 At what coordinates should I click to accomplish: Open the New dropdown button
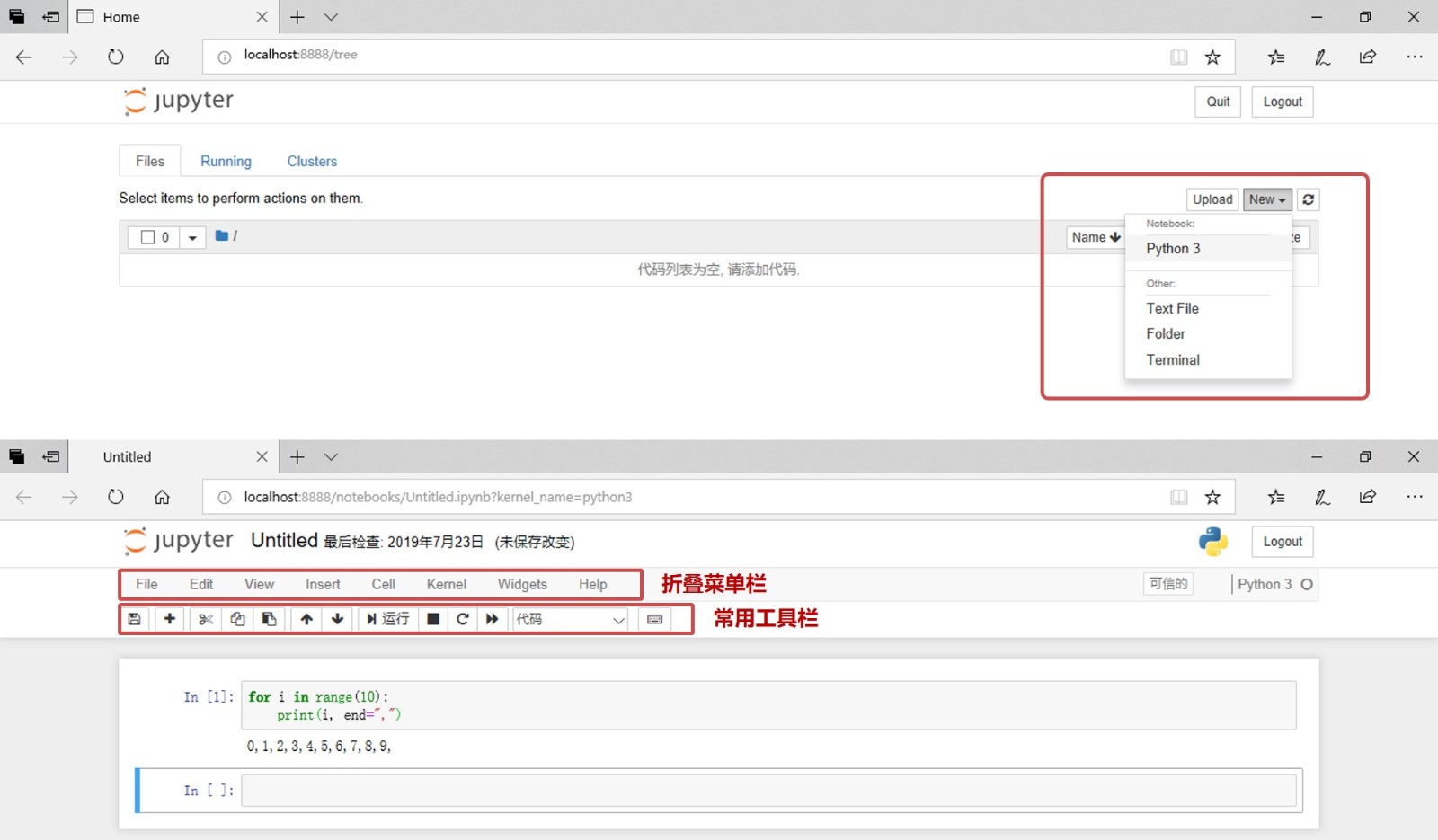coord(1267,199)
